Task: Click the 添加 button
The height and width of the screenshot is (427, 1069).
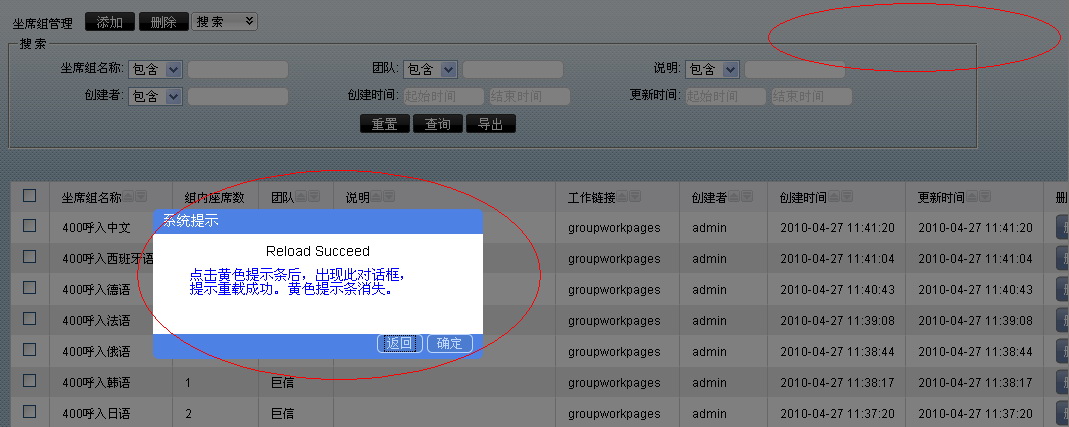Action: pyautogui.click(x=109, y=21)
